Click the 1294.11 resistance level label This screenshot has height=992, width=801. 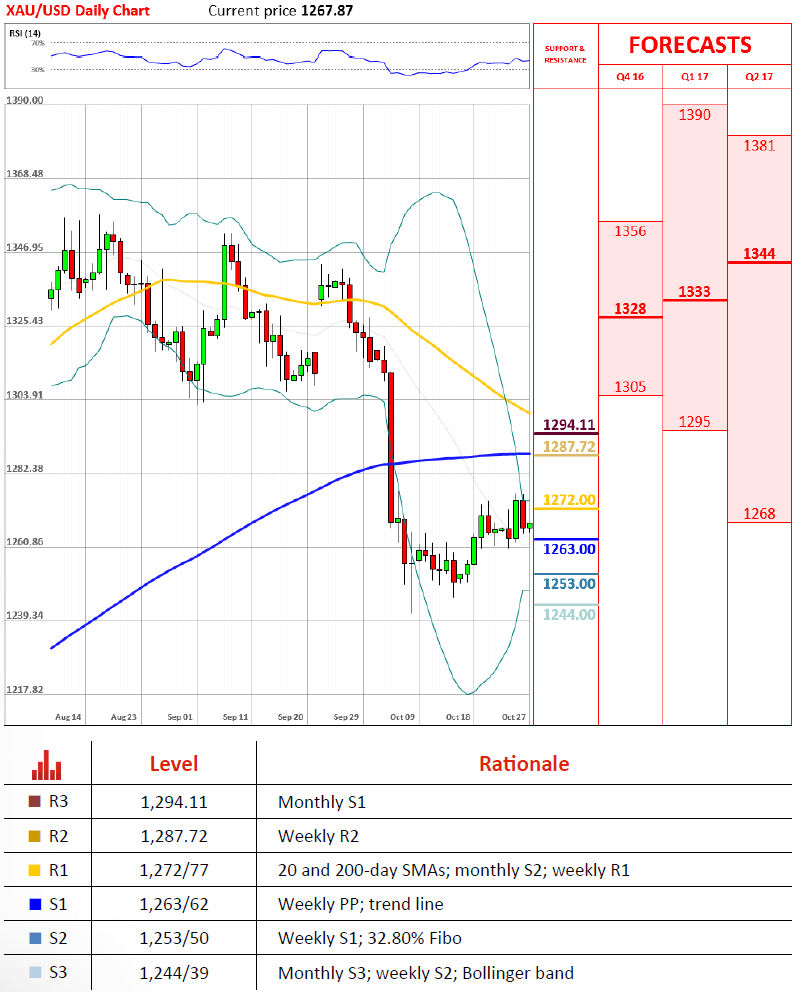pos(569,425)
